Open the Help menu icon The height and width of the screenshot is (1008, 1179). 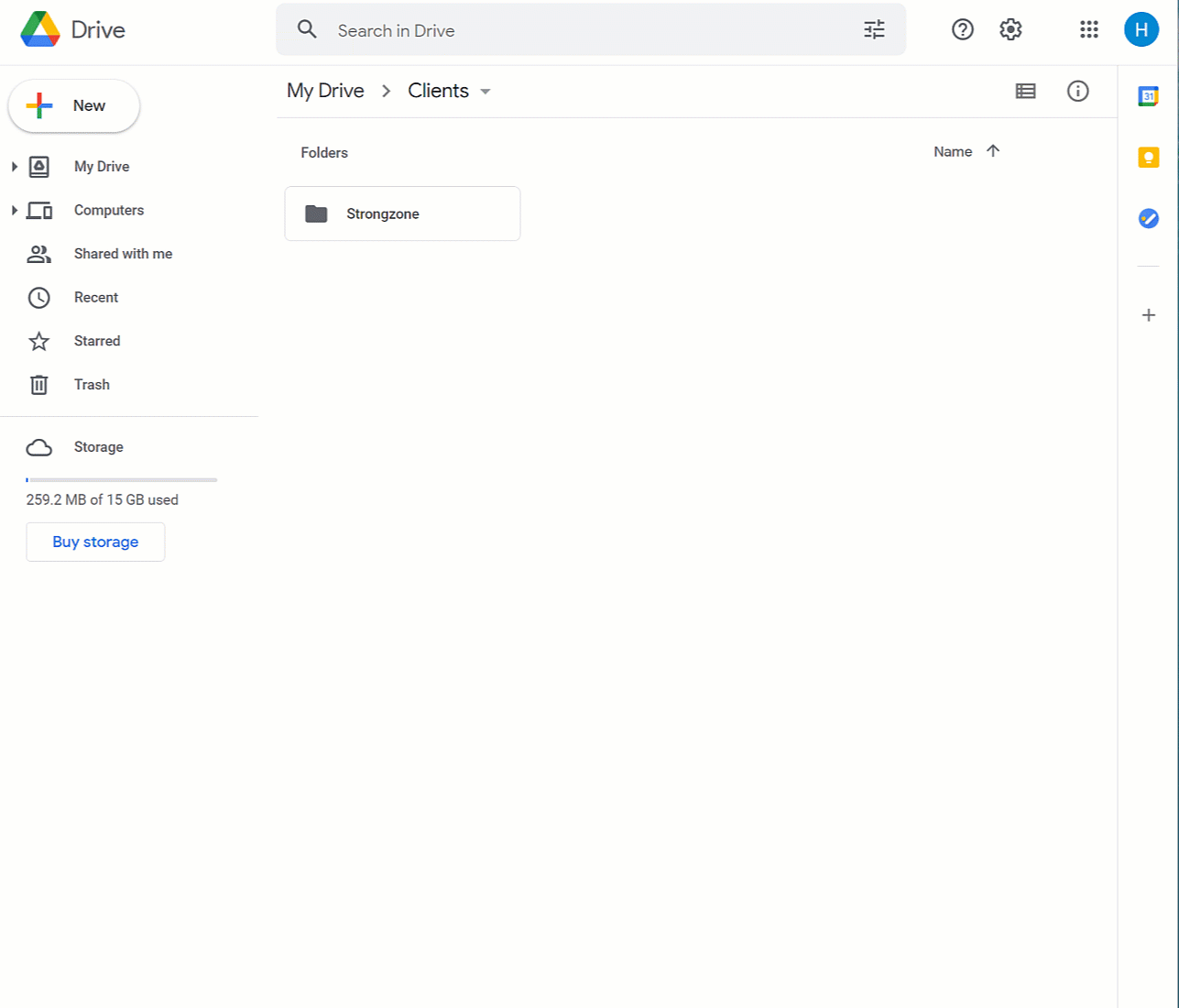coord(962,29)
